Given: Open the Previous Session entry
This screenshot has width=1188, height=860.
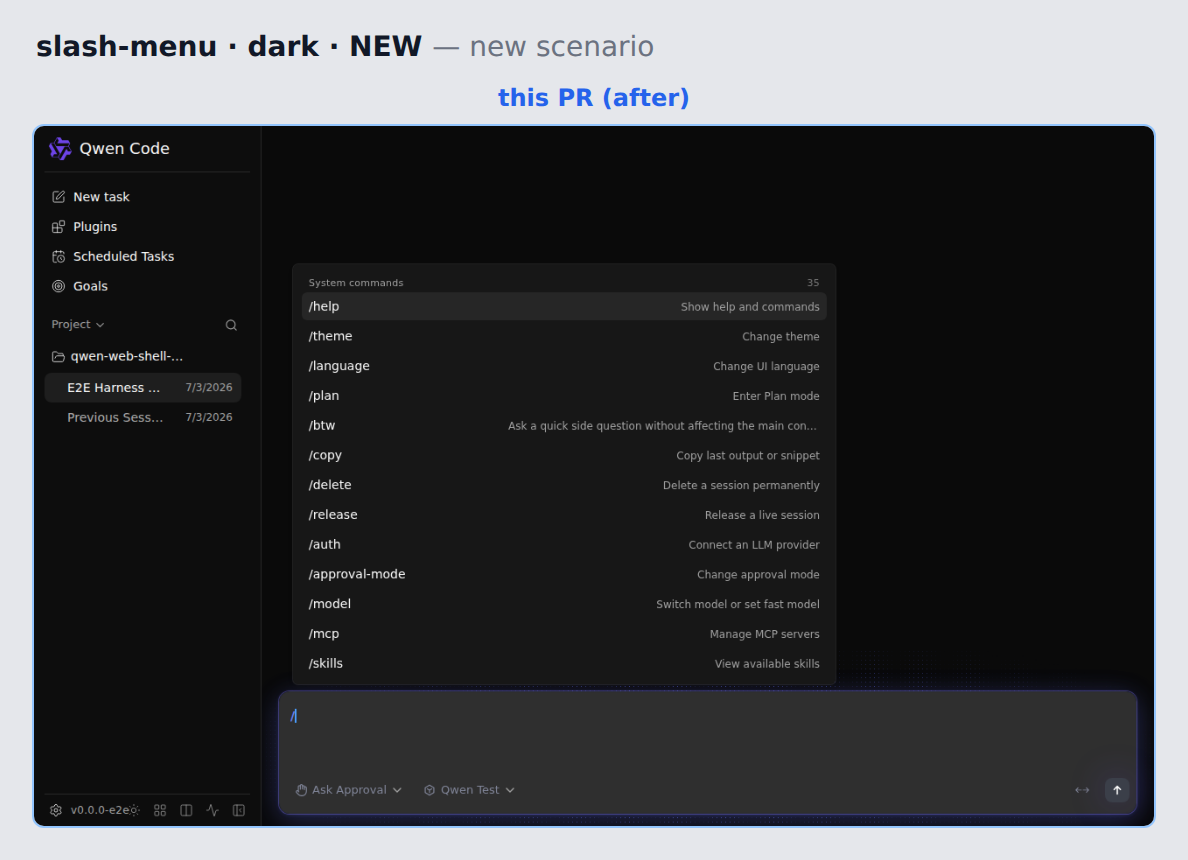Looking at the screenshot, I should click(143, 417).
